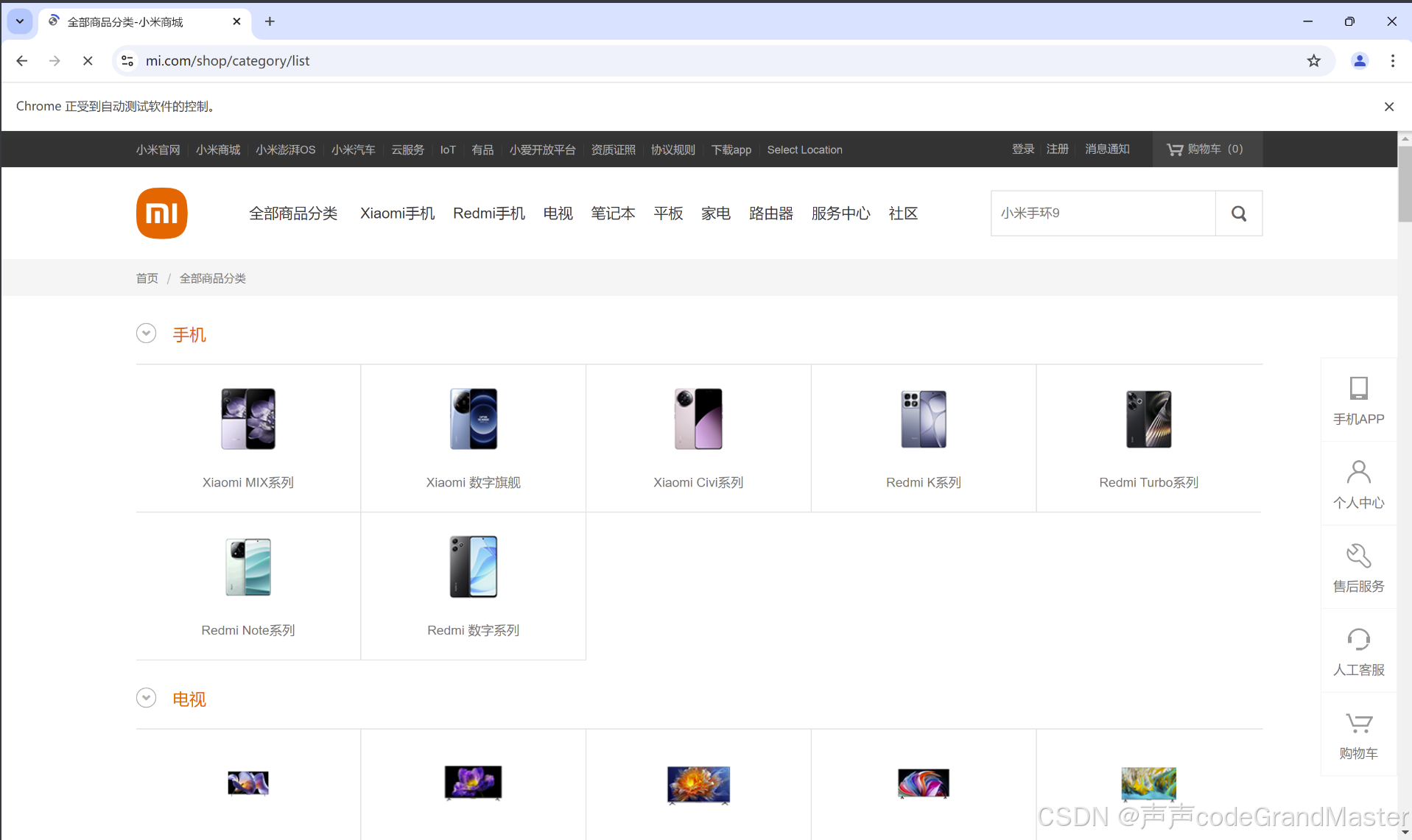Click the search magnifier button

(1239, 213)
